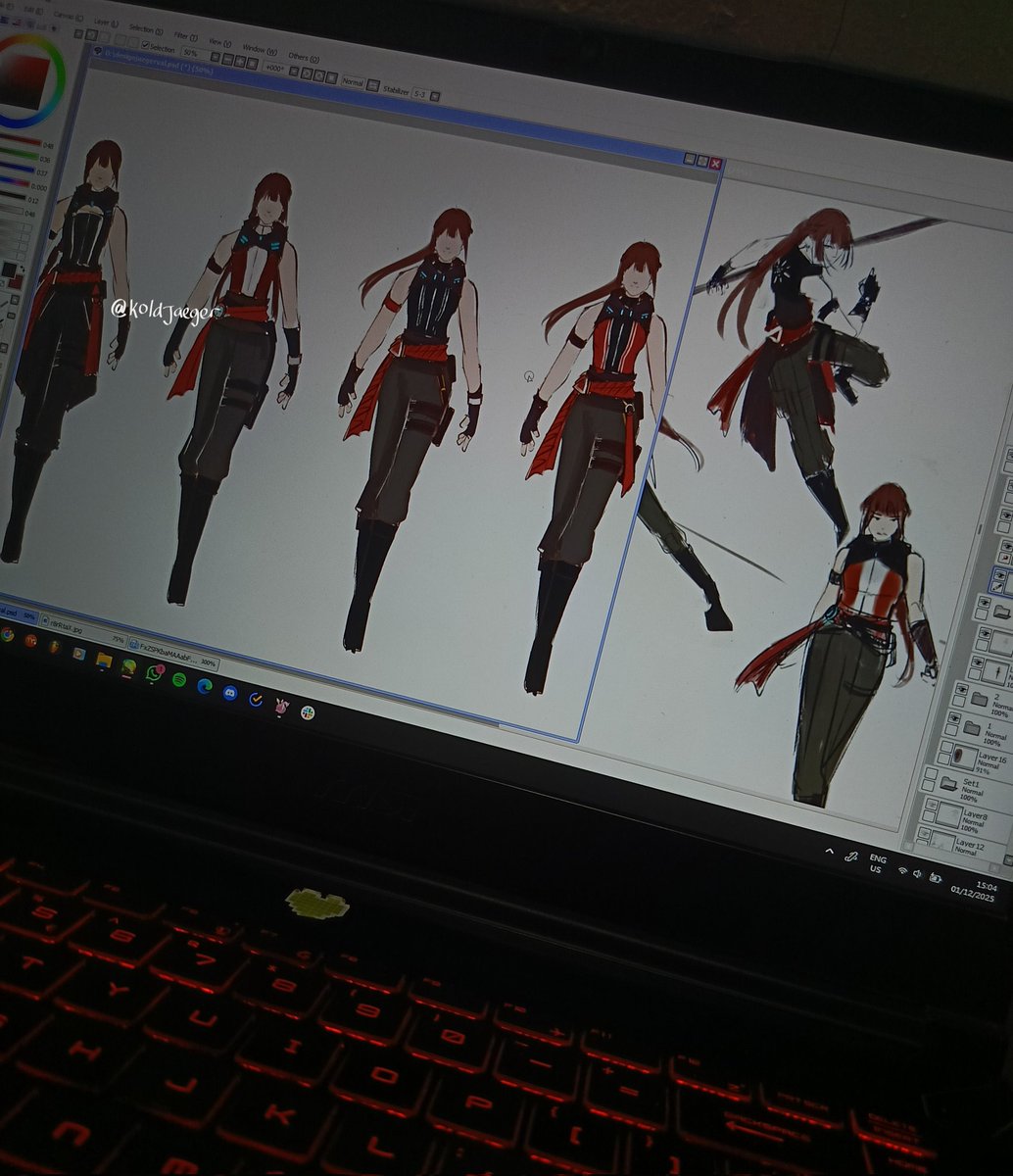Toggle visibility of Layer 12
The height and width of the screenshot is (1176, 1013).
(924, 832)
